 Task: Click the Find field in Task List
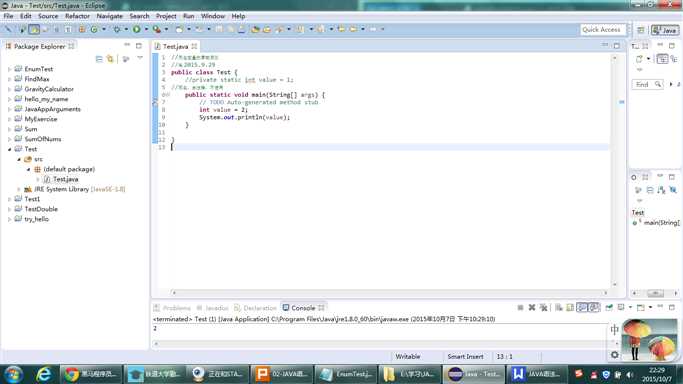[x=647, y=84]
